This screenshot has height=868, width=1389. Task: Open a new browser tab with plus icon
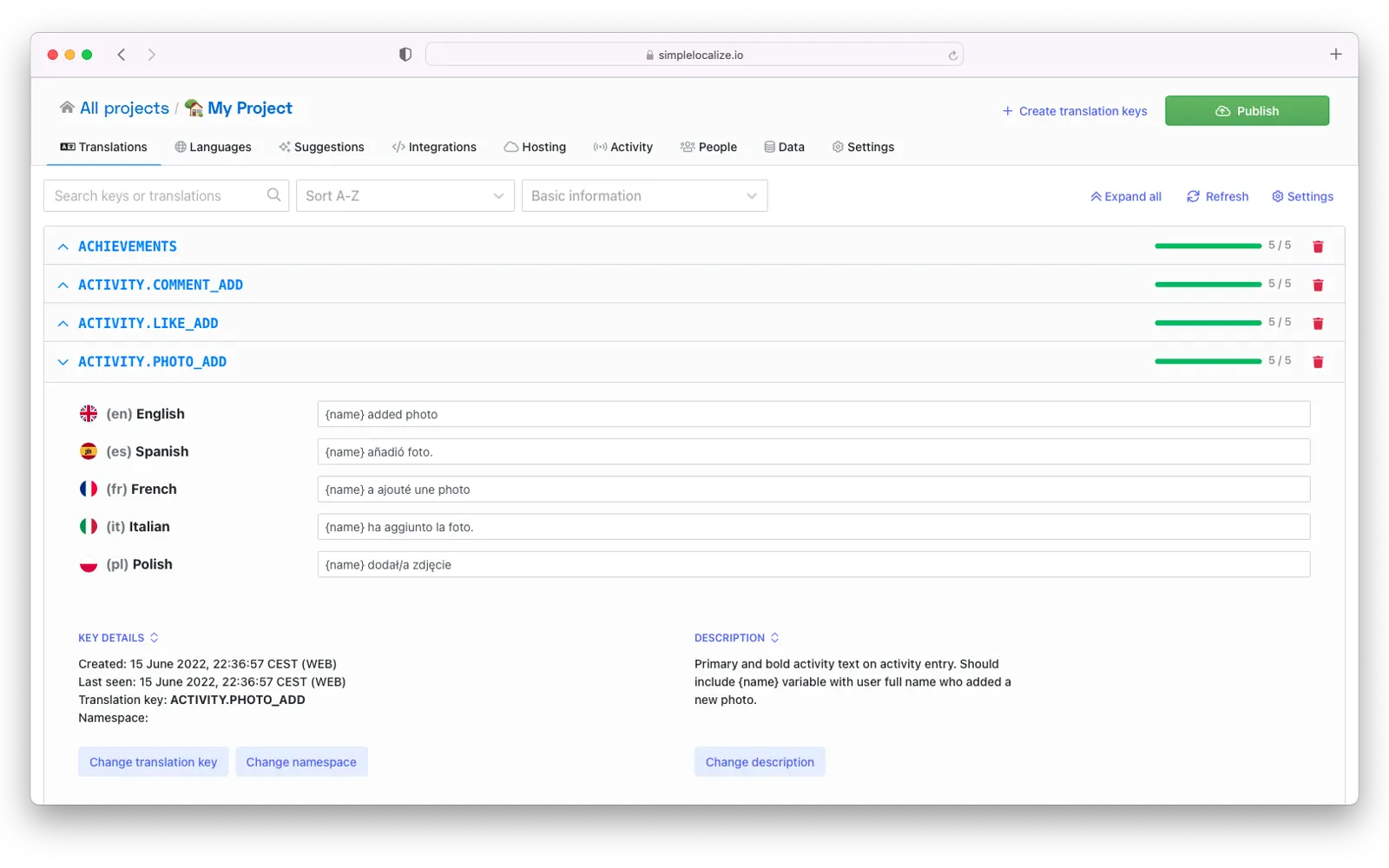pyautogui.click(x=1335, y=54)
